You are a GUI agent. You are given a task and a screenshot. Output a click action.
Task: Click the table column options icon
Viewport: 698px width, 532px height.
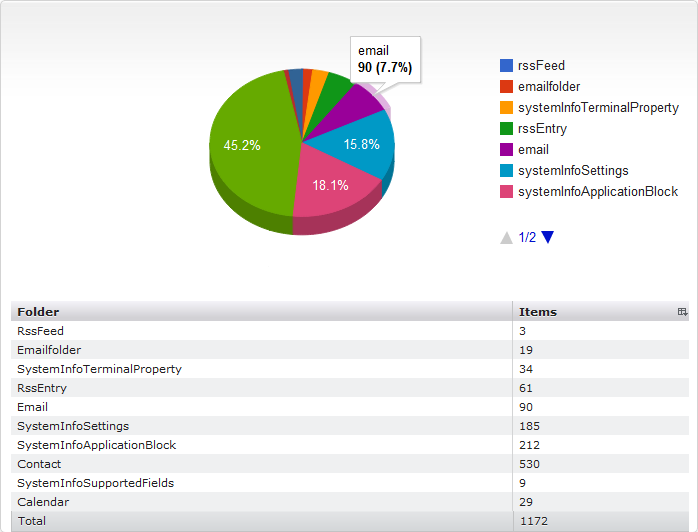pos(682,312)
